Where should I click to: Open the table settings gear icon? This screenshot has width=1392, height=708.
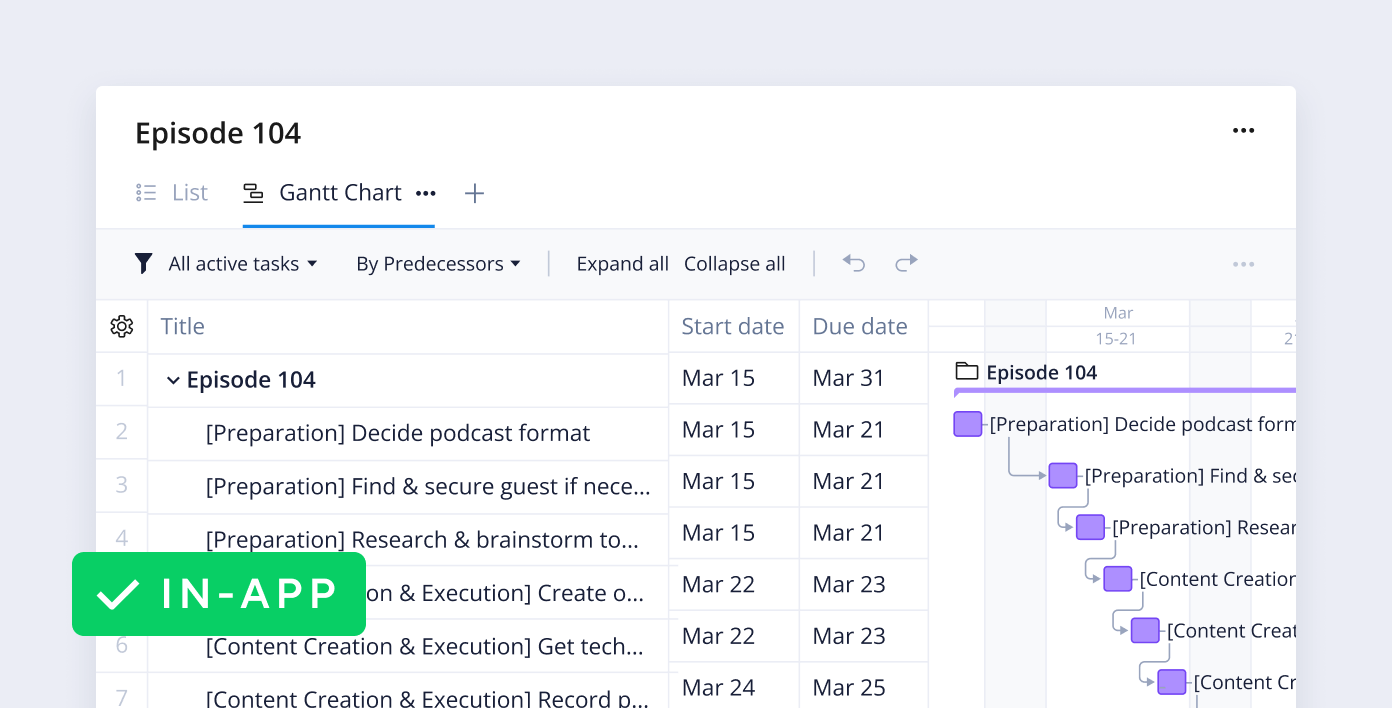pyautogui.click(x=122, y=326)
